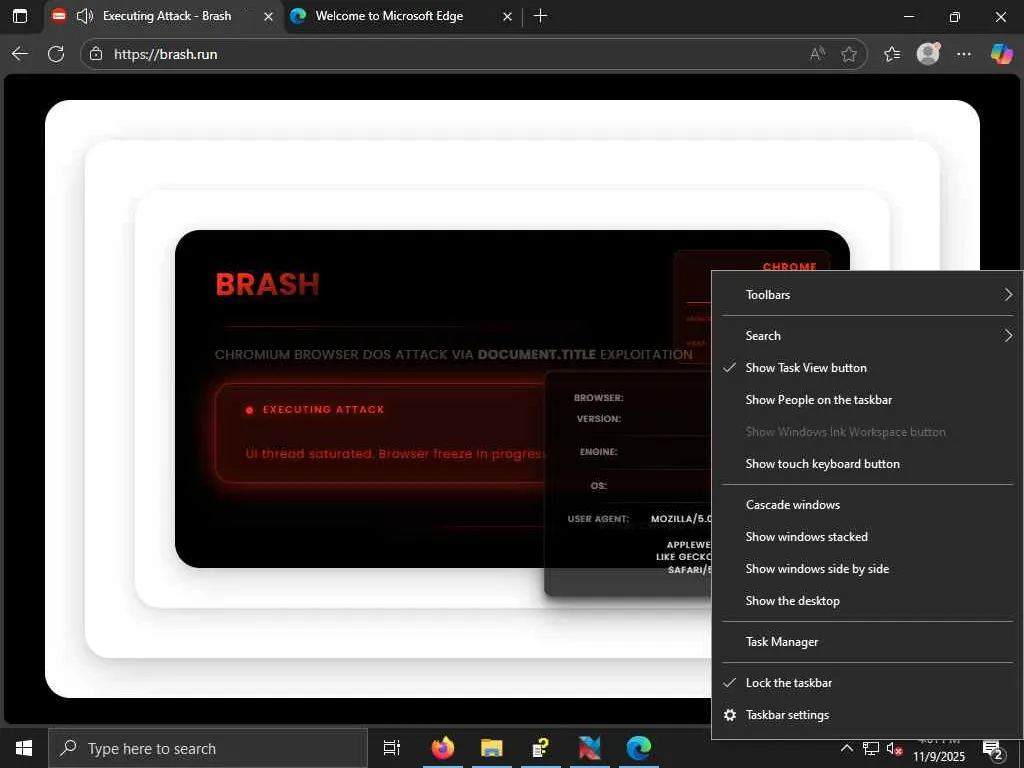
Task: Show hidden system tray icons
Action: click(x=846, y=748)
